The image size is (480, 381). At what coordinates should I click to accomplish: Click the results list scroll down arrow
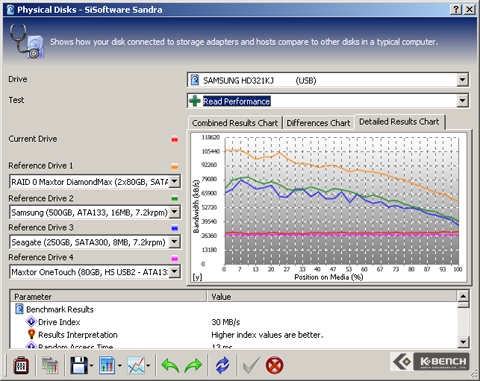coord(463,342)
